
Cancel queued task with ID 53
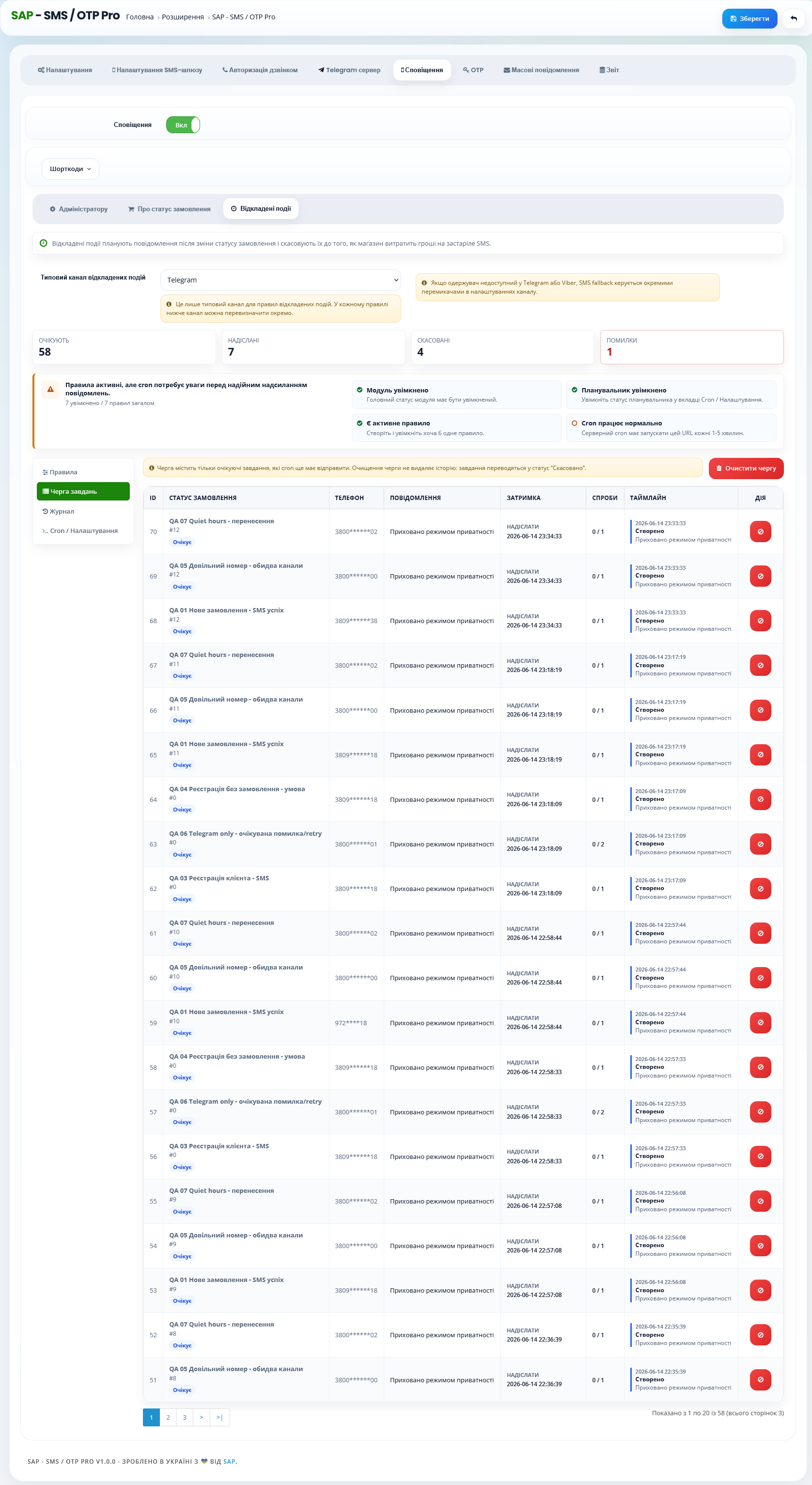click(x=760, y=1291)
